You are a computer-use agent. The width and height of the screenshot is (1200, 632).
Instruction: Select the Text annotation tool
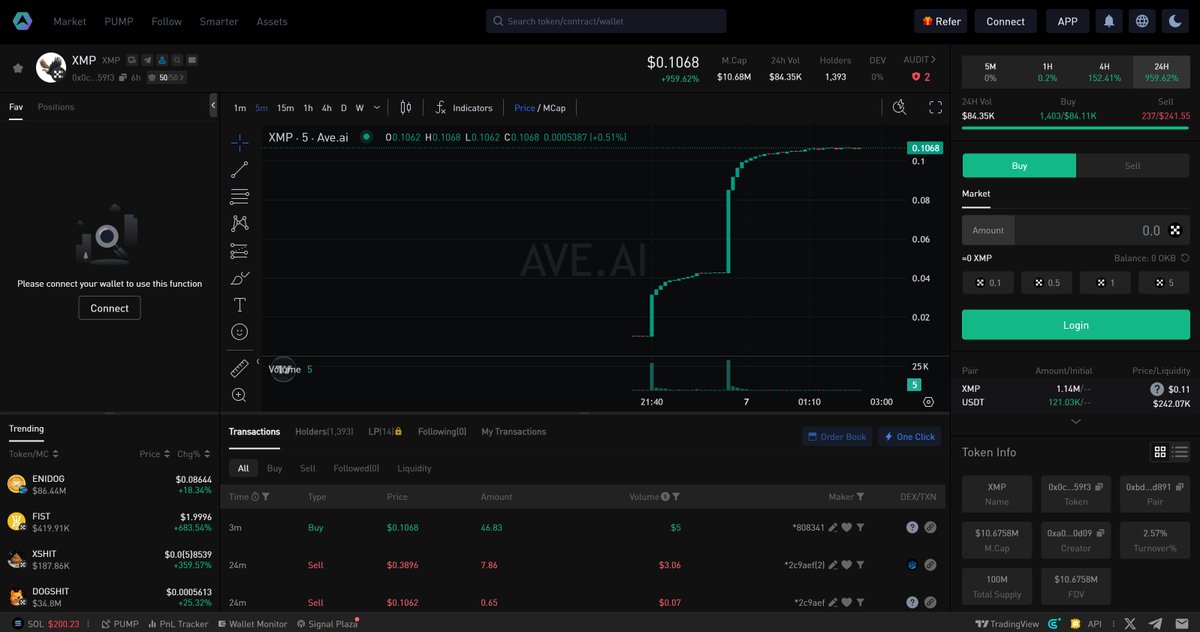[x=240, y=305]
